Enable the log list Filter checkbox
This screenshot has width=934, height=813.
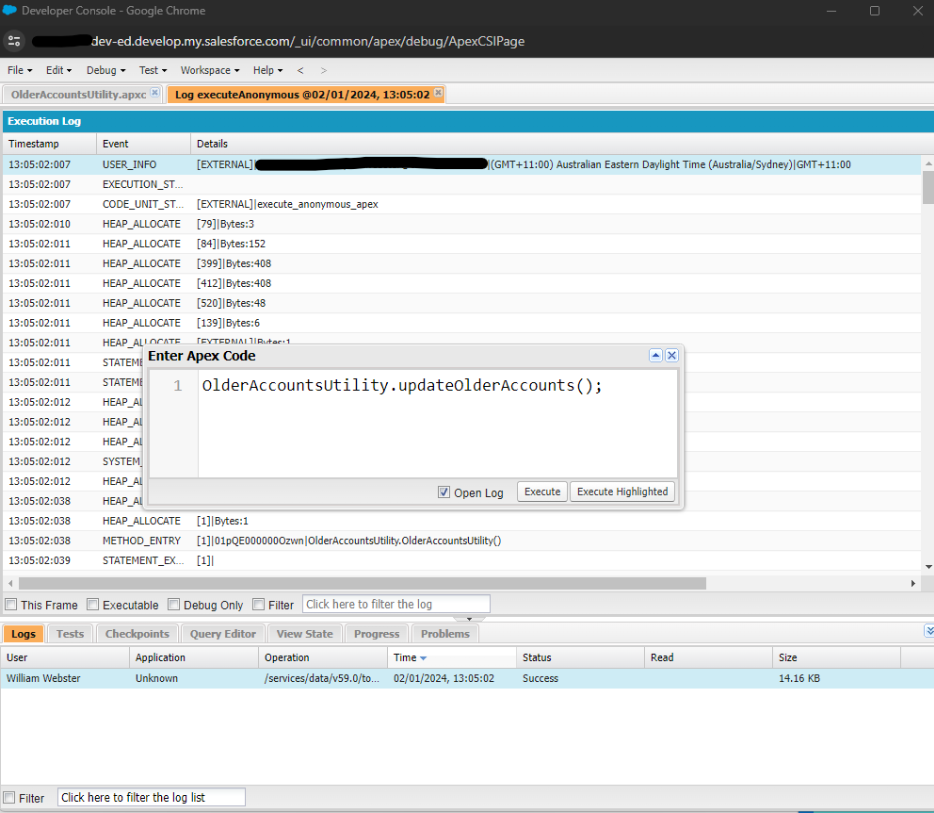[9, 798]
